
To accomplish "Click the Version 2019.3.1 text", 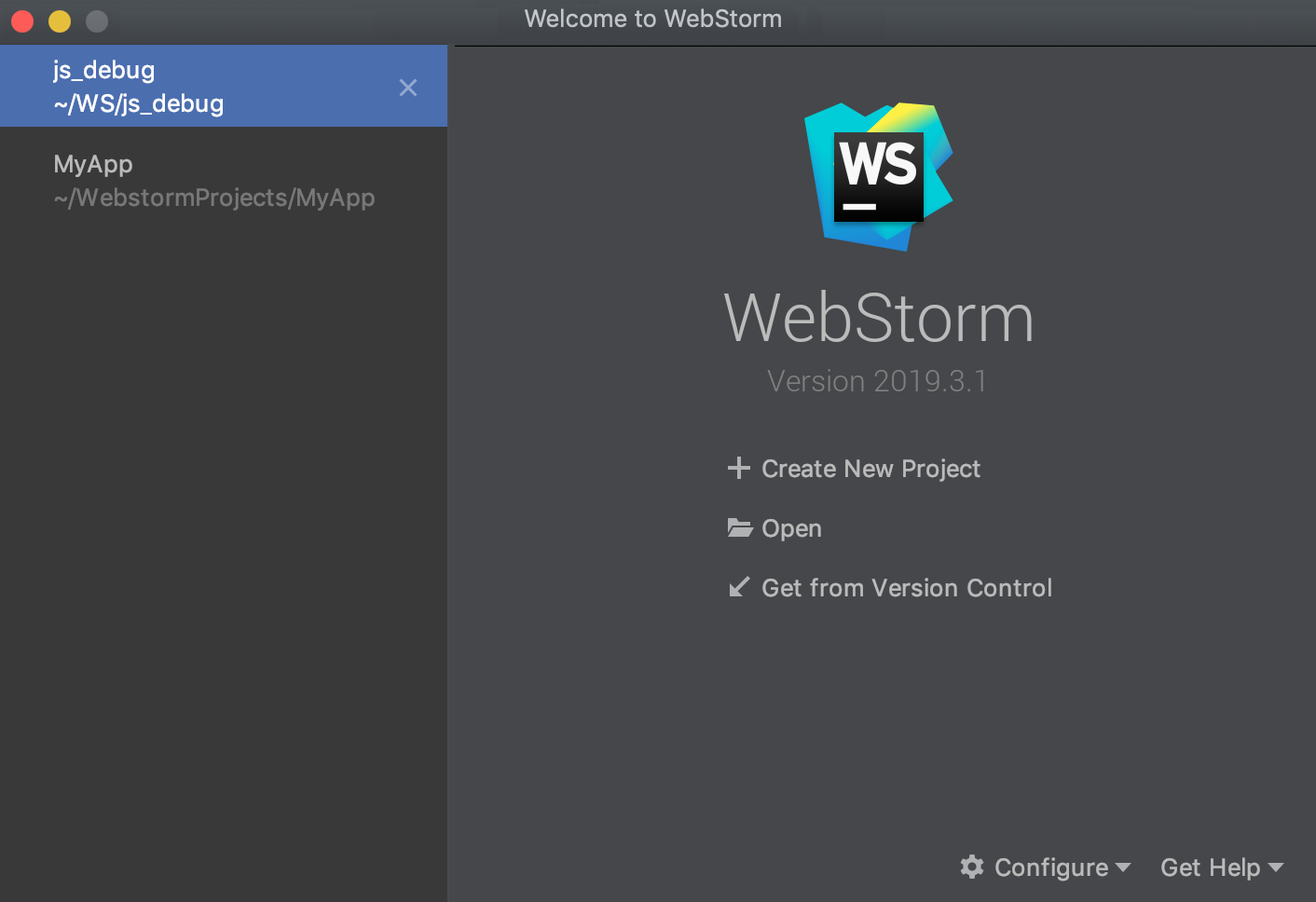I will pyautogui.click(x=877, y=381).
